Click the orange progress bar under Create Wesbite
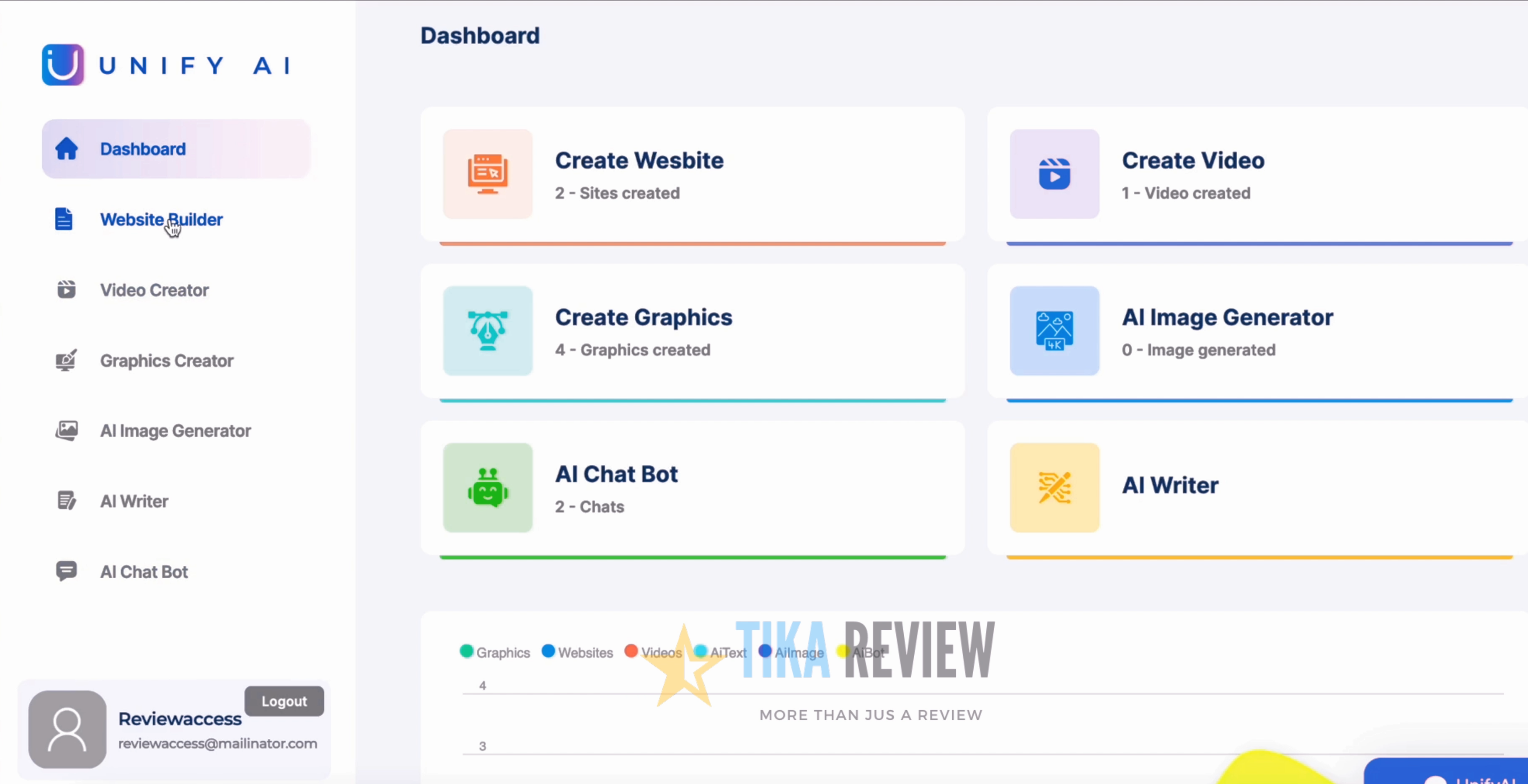The image size is (1528, 784). click(x=693, y=242)
